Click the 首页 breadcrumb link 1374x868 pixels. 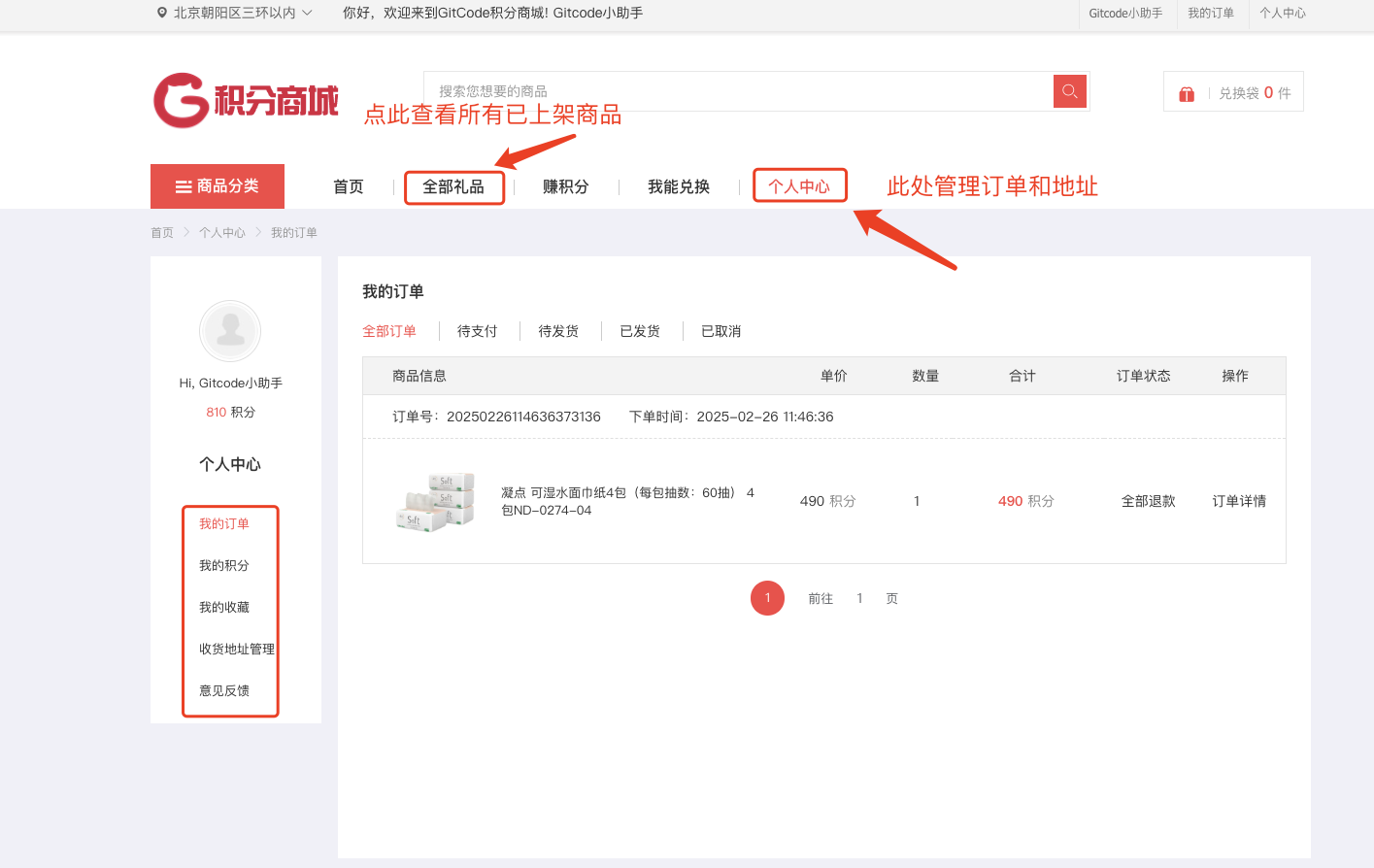[162, 233]
